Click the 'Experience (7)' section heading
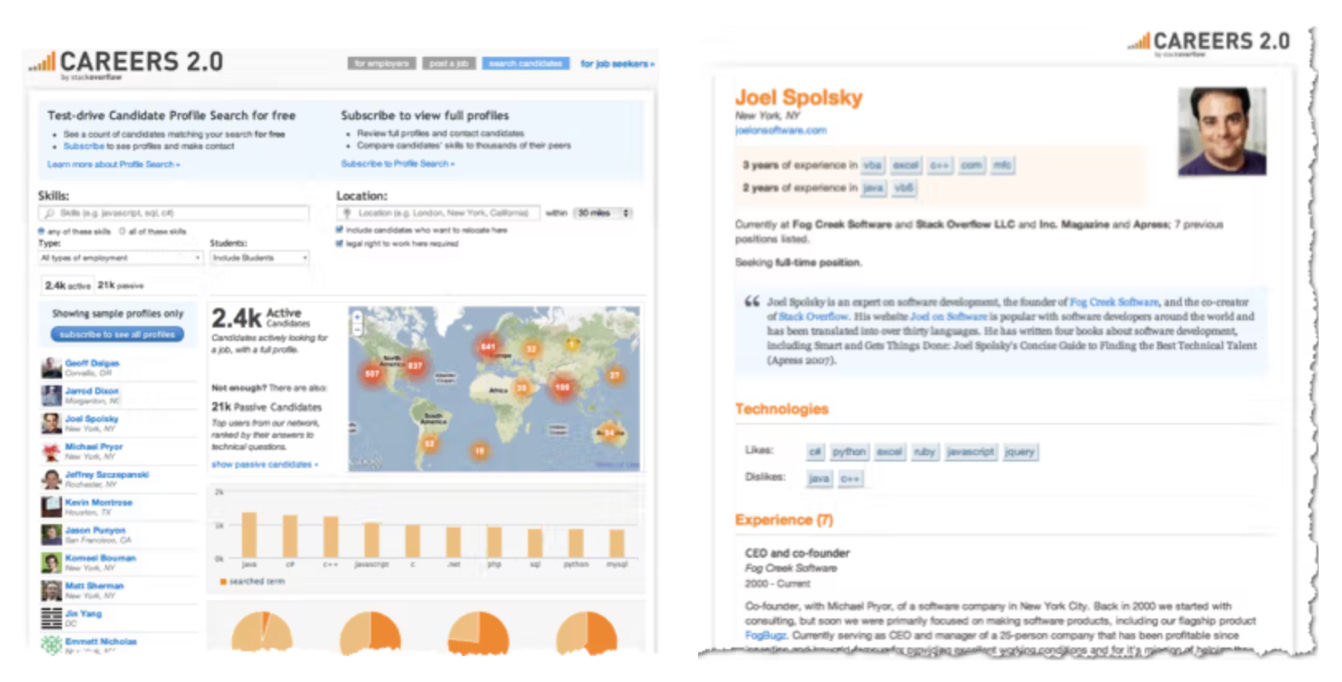Image resolution: width=1342 pixels, height=682 pixels. point(783,520)
